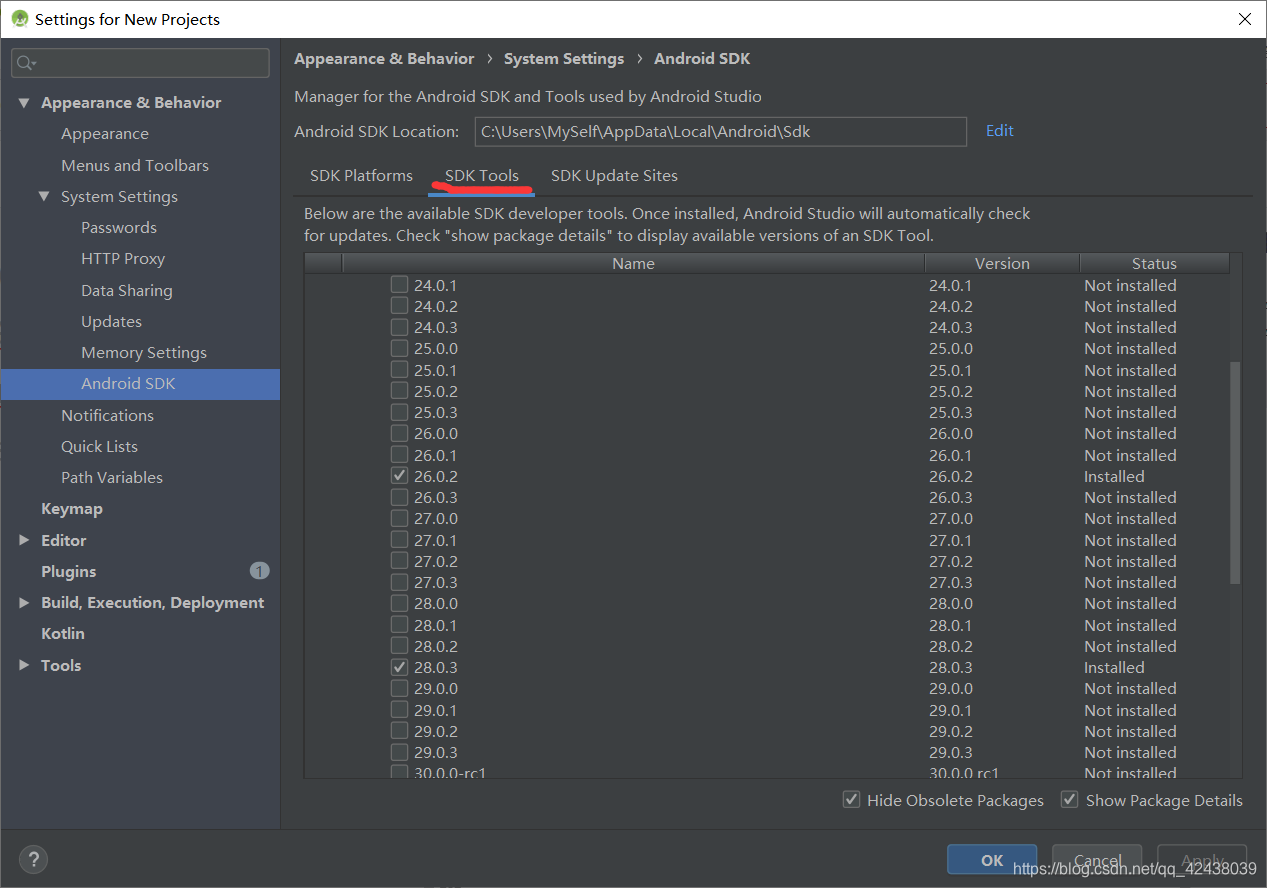Collapse the Appearance & Behavior section
The image size is (1267, 888).
[x=24, y=102]
